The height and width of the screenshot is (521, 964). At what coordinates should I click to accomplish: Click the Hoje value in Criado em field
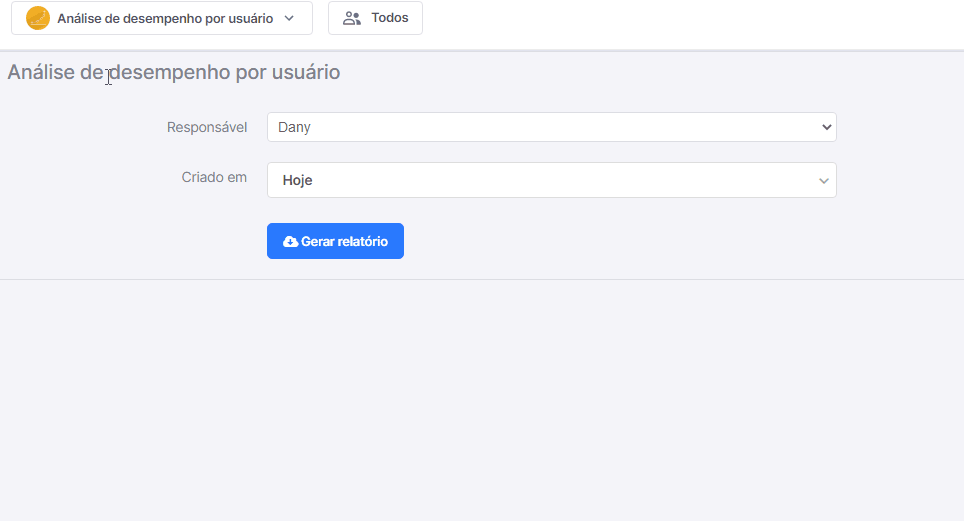click(298, 180)
